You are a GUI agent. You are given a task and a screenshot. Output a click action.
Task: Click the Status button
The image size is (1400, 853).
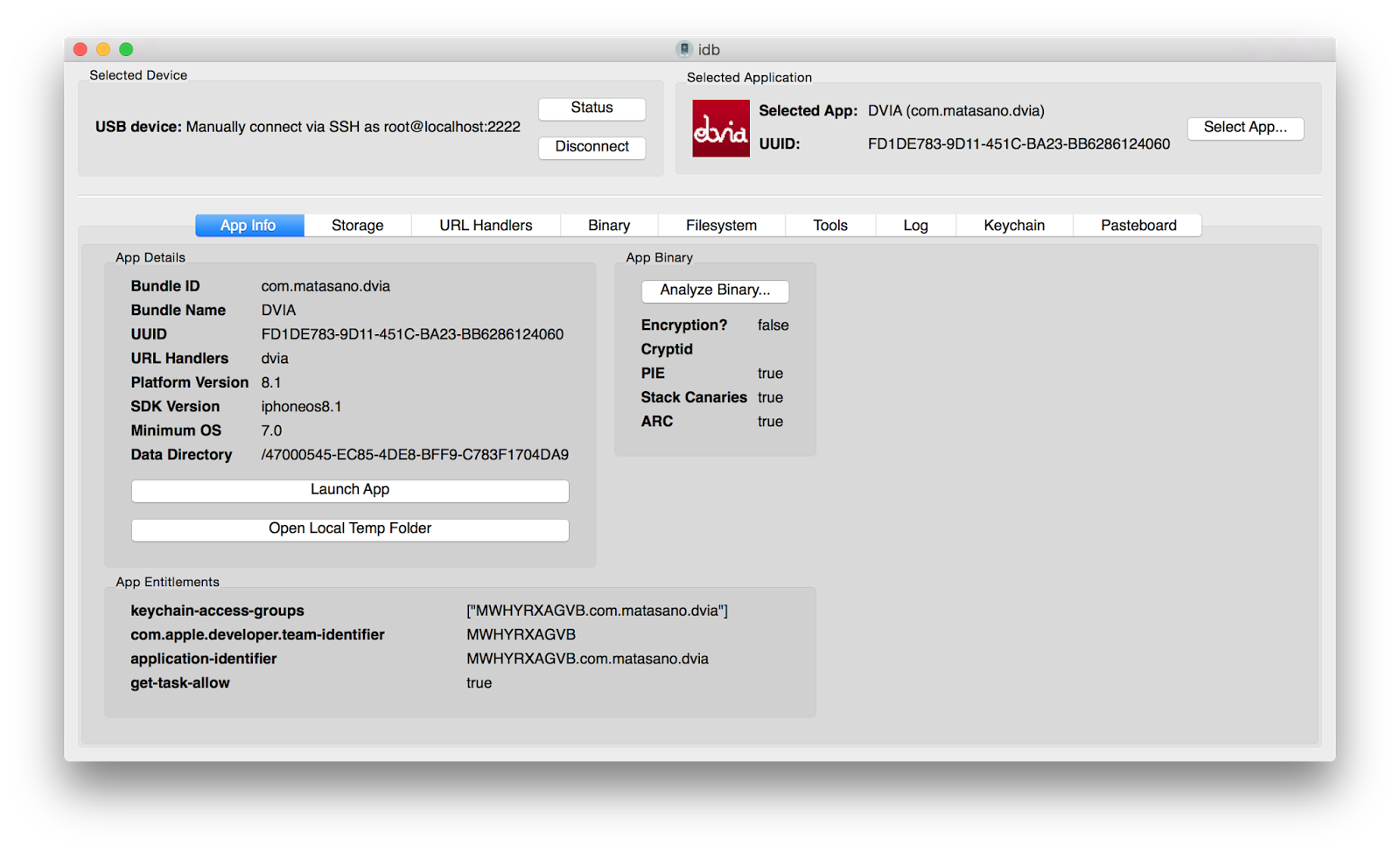pos(591,108)
